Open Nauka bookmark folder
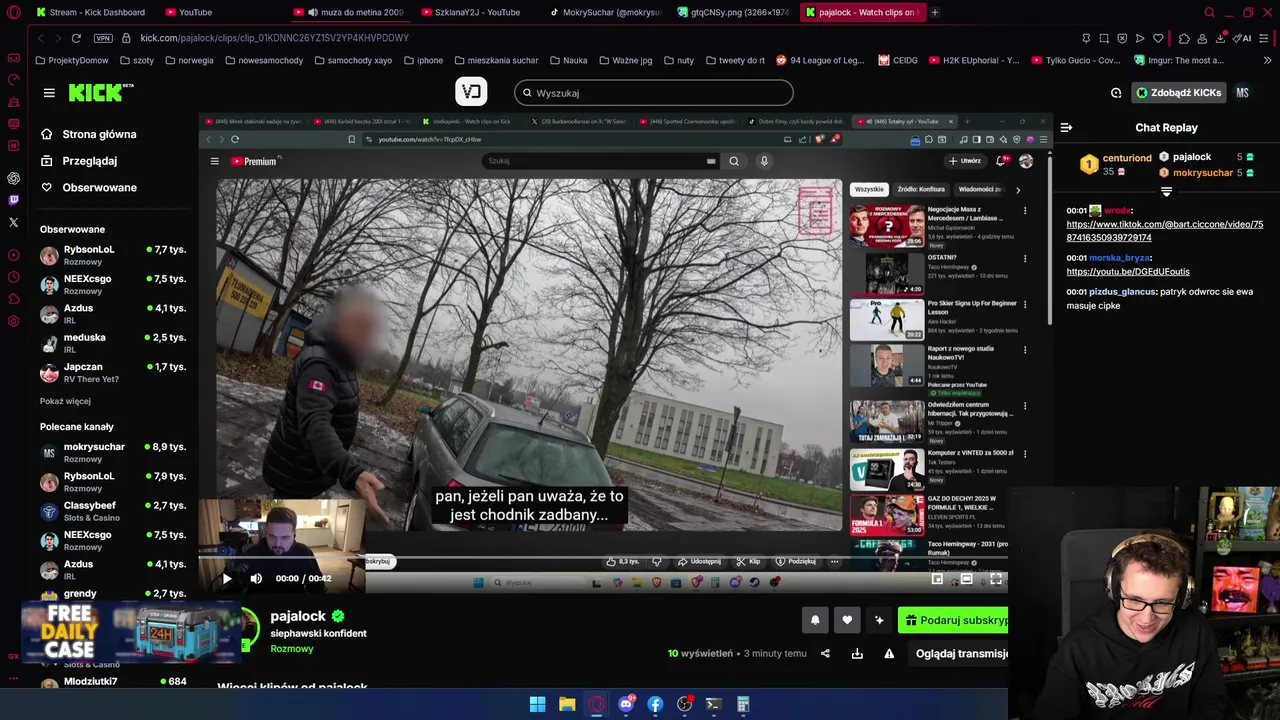The width and height of the screenshot is (1280, 720). (568, 60)
